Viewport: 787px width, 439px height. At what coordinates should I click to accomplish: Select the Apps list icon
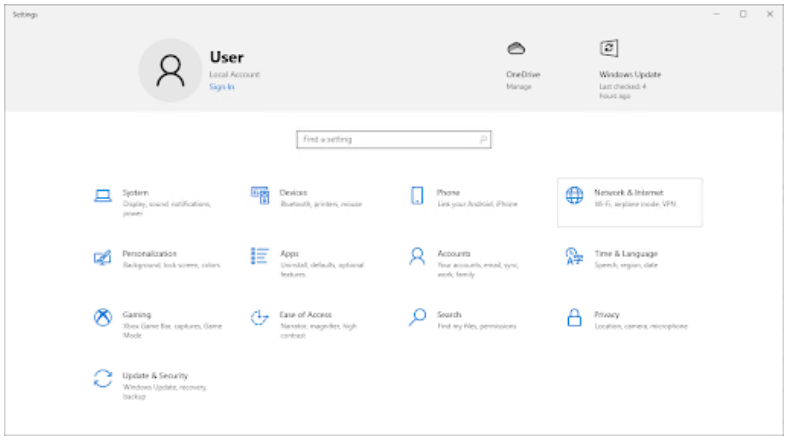[260, 257]
